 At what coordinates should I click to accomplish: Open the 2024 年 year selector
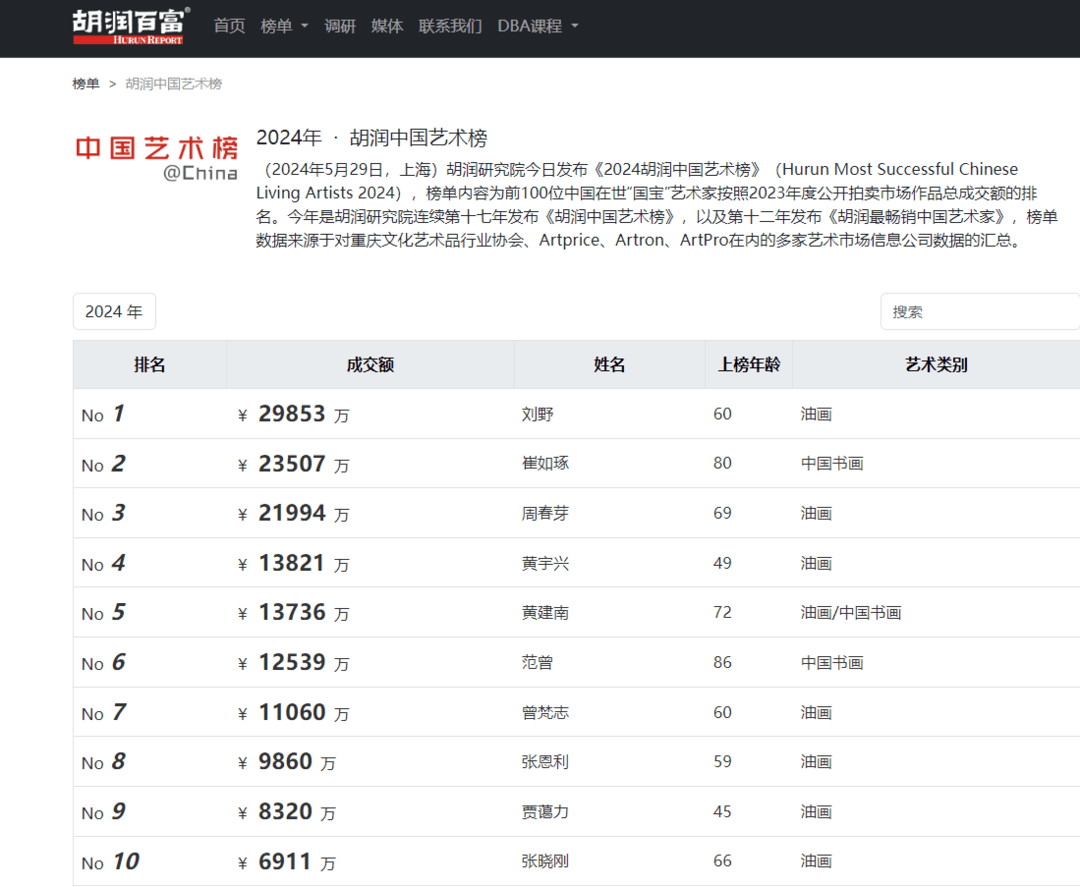click(x=114, y=311)
